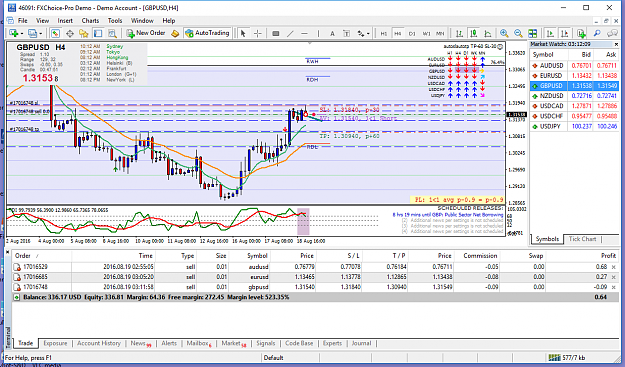The image size is (625, 367).
Task: Open the File menu
Action: [x=23, y=21]
